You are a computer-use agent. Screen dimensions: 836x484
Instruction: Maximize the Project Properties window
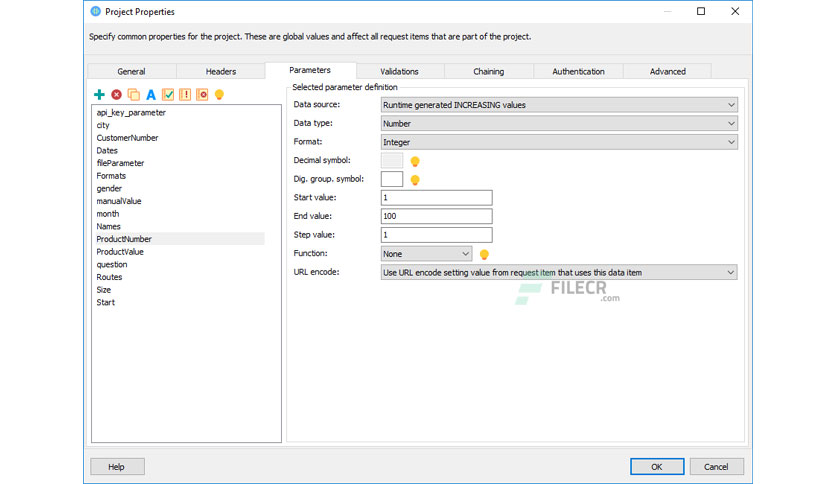tap(701, 11)
